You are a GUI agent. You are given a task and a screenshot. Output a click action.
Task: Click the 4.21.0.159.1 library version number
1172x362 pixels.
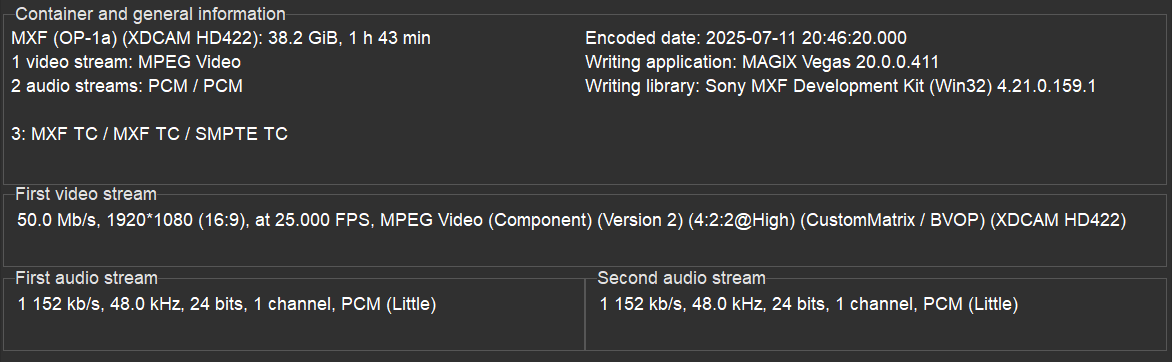point(1046,86)
